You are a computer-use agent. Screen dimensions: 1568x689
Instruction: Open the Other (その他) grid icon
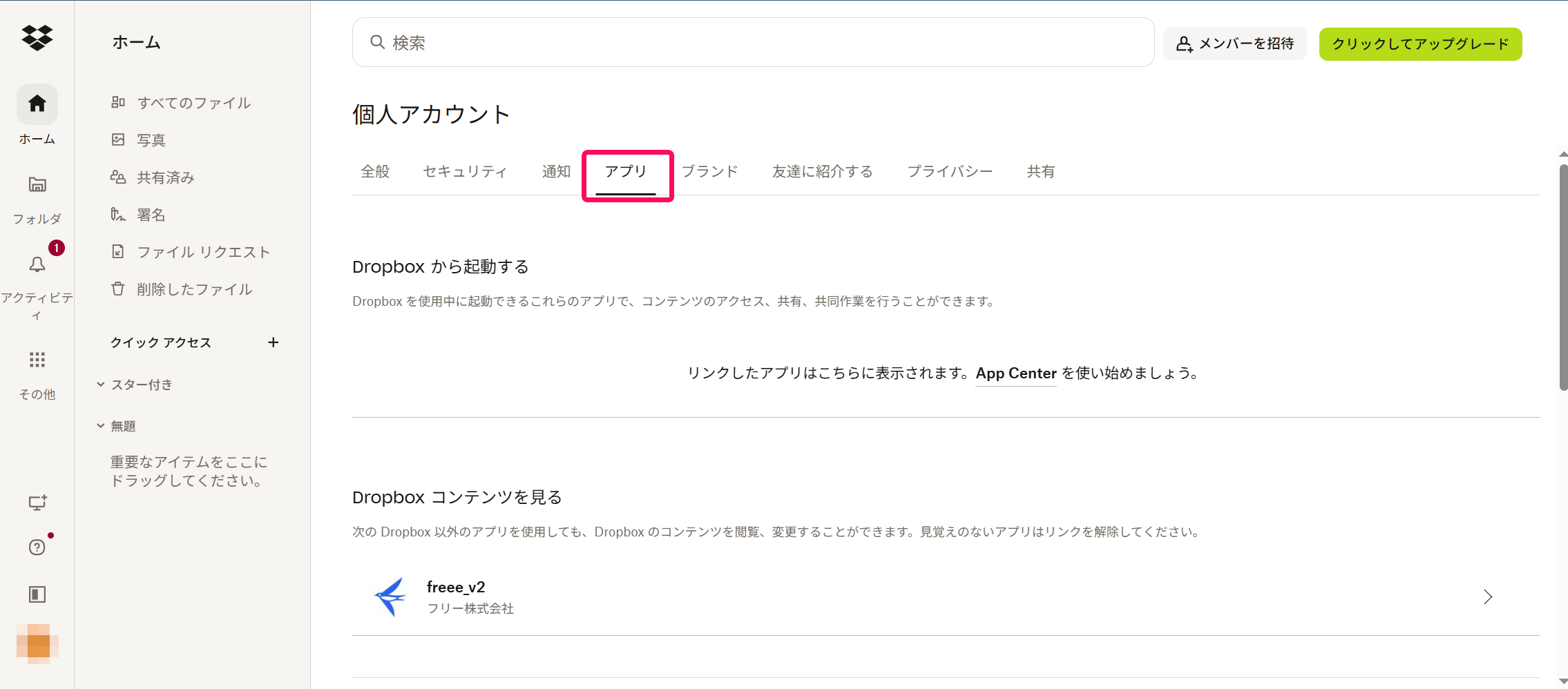pos(37,360)
